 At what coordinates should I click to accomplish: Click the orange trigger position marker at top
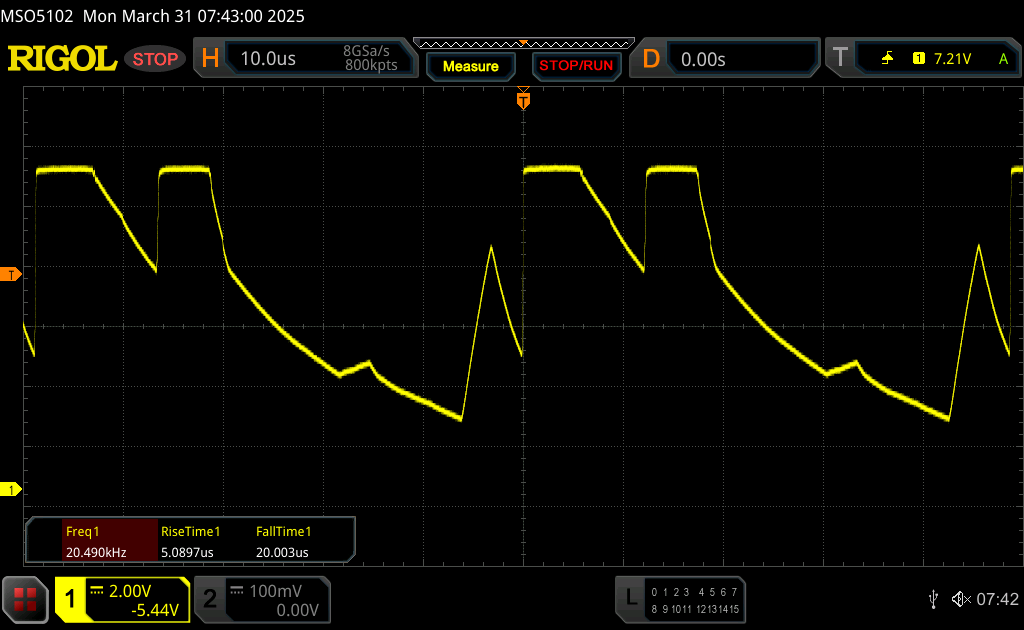coord(522,100)
